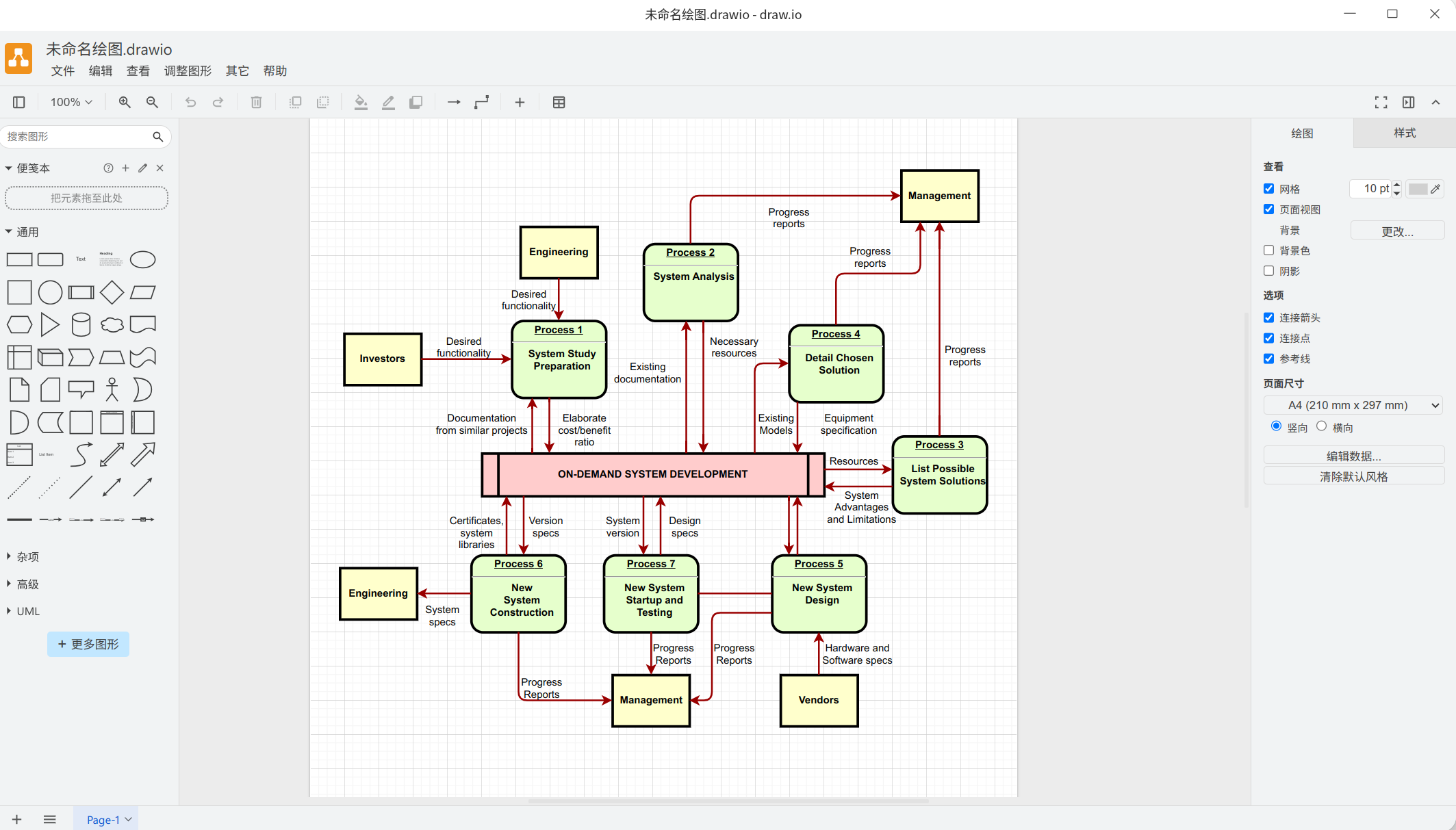Switch to the 样式 tab
Screen dimensions: 1456x830
pos(1404,133)
